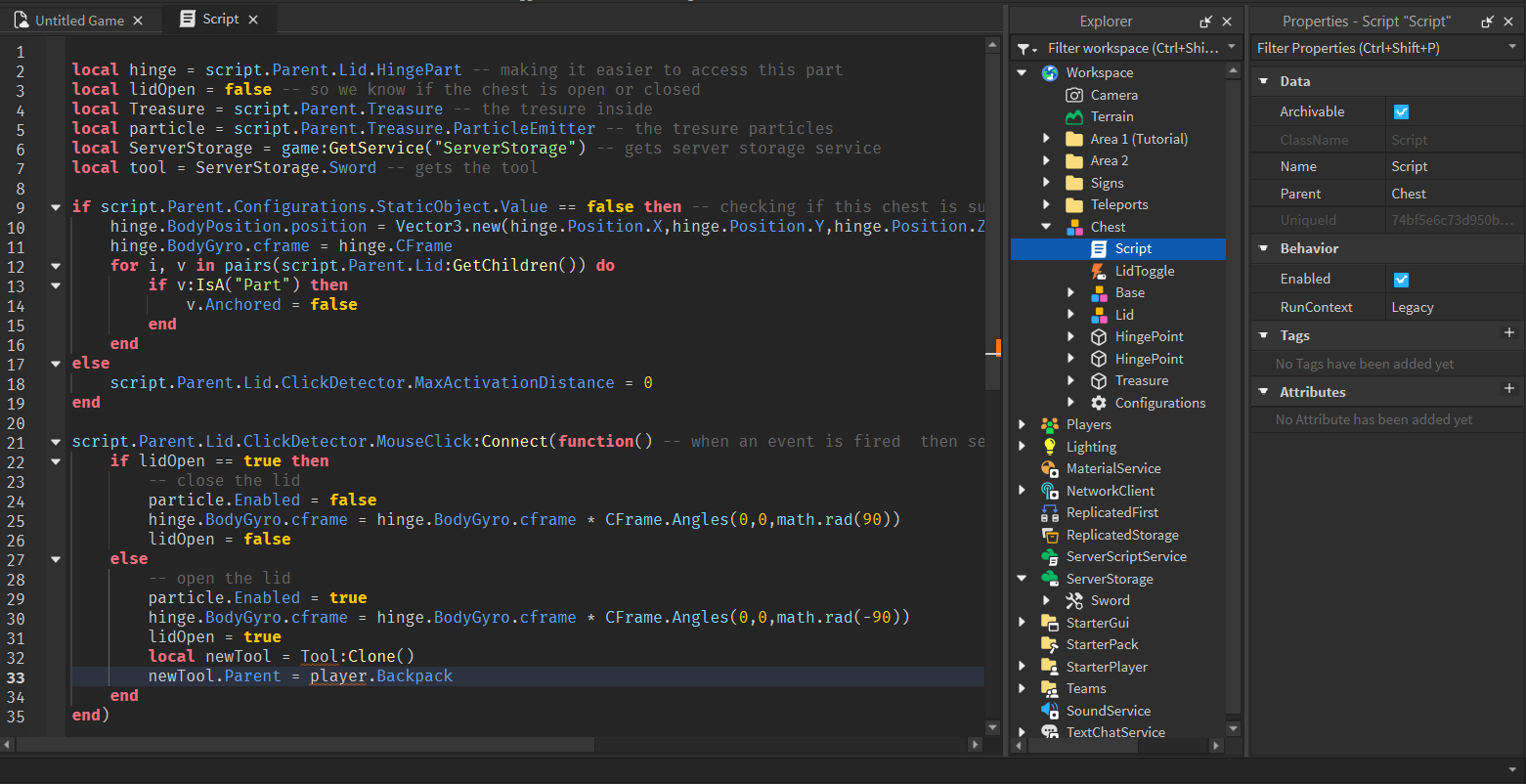The image size is (1526, 784).
Task: Disable the script's Enabled checkbox
Action: coord(1401,279)
